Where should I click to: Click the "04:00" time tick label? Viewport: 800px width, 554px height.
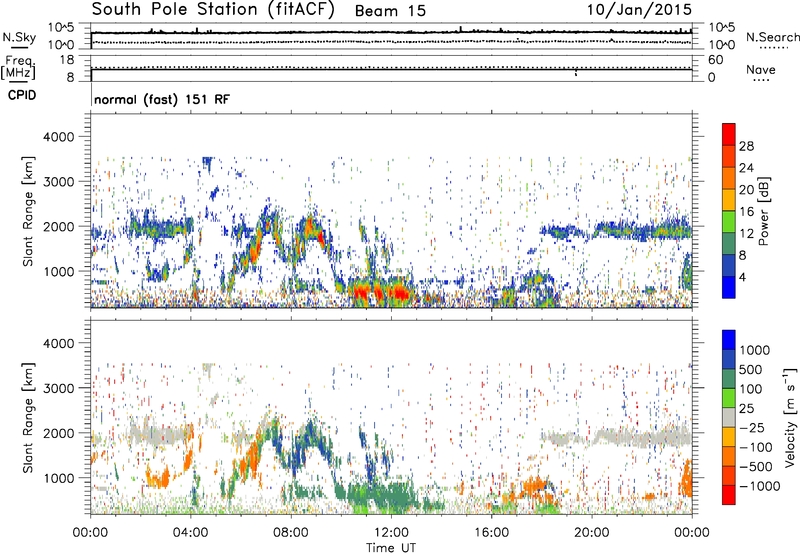190,533
